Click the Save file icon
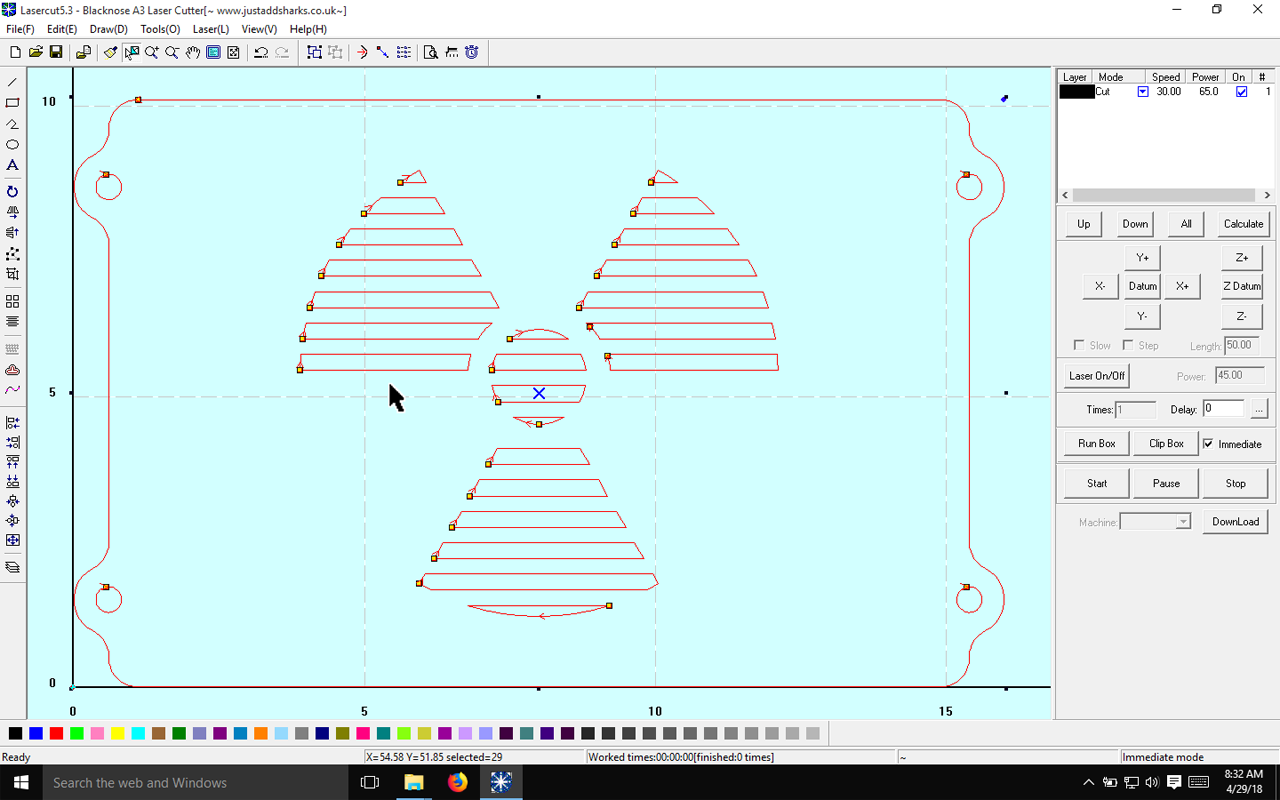Viewport: 1280px width, 800px height. (x=55, y=52)
